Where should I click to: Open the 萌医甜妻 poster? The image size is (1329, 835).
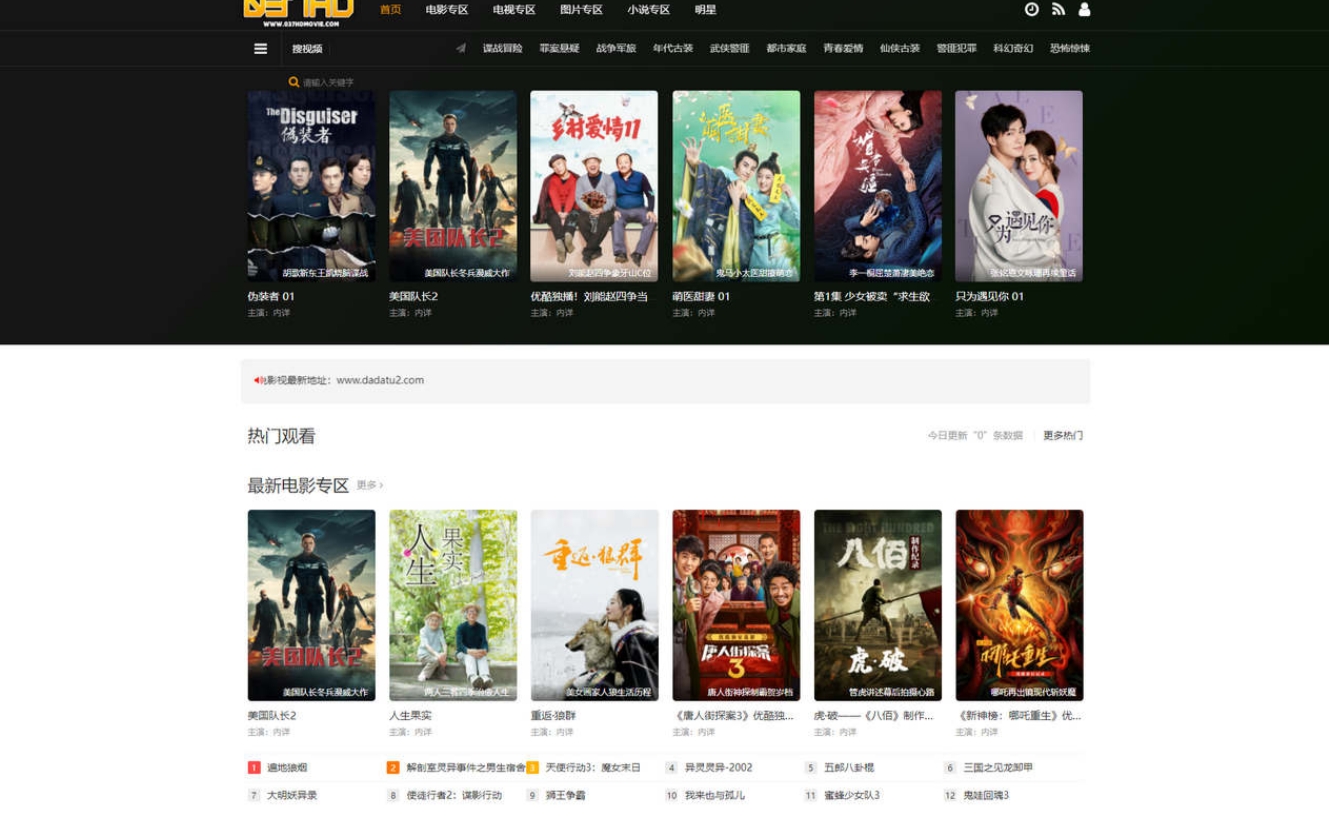(736, 186)
